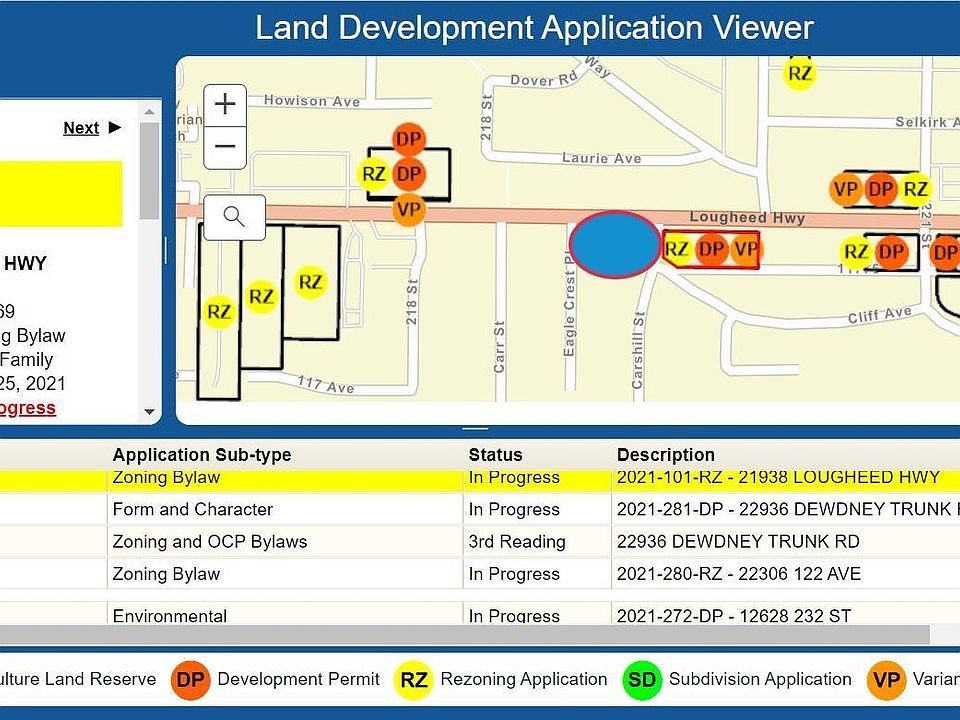
Task: Zoom out with the map minus button
Action: click(x=225, y=147)
